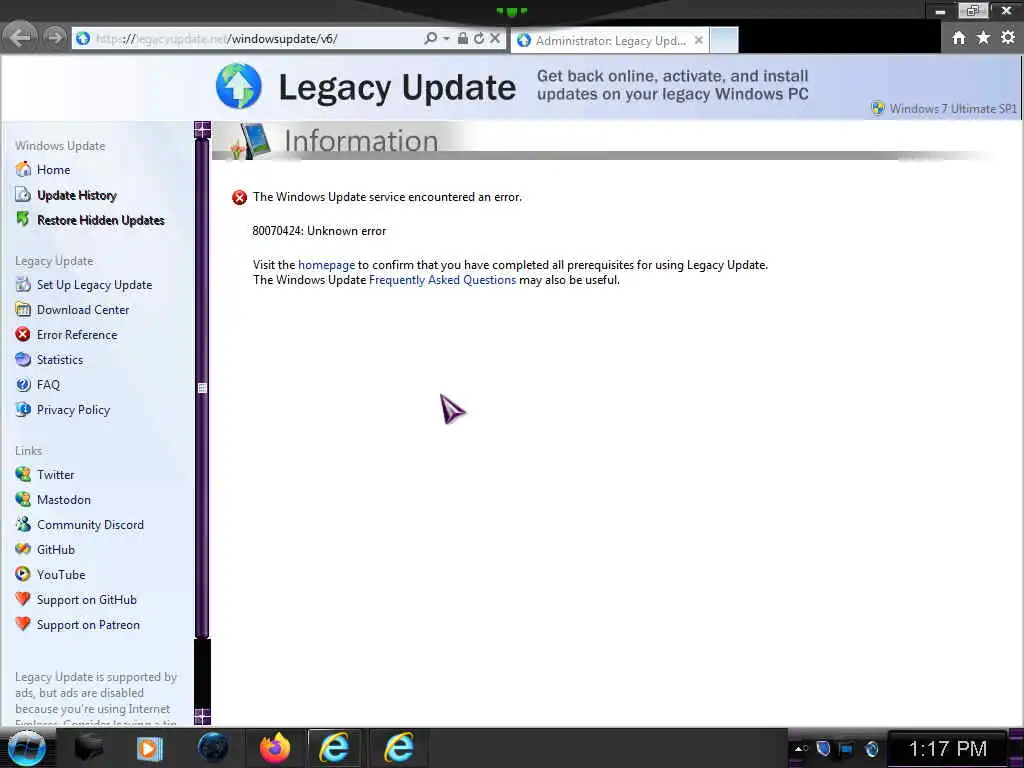Click the purple sidebar scrollbar thumb
Image resolution: width=1024 pixels, height=768 pixels.
pos(202,387)
